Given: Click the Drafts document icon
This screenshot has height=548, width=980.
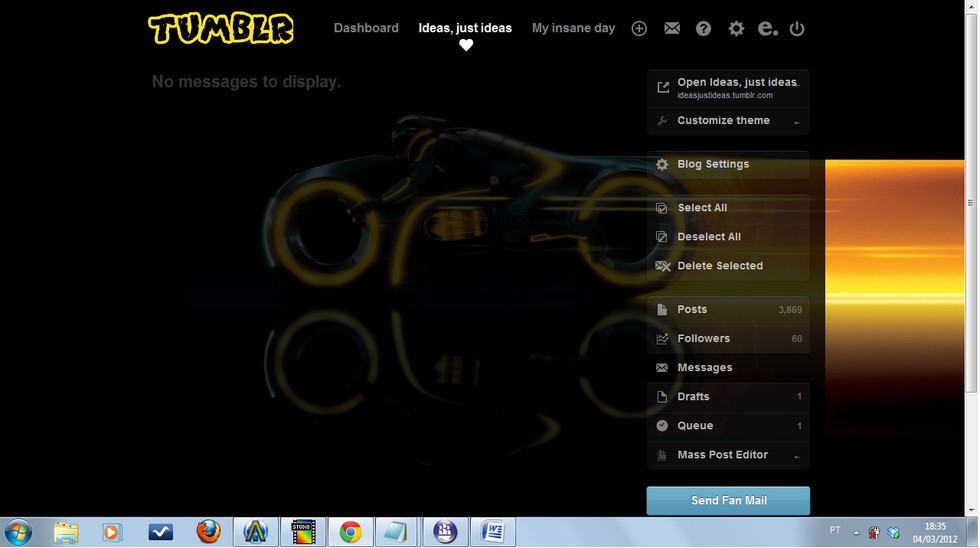Looking at the screenshot, I should (x=662, y=397).
